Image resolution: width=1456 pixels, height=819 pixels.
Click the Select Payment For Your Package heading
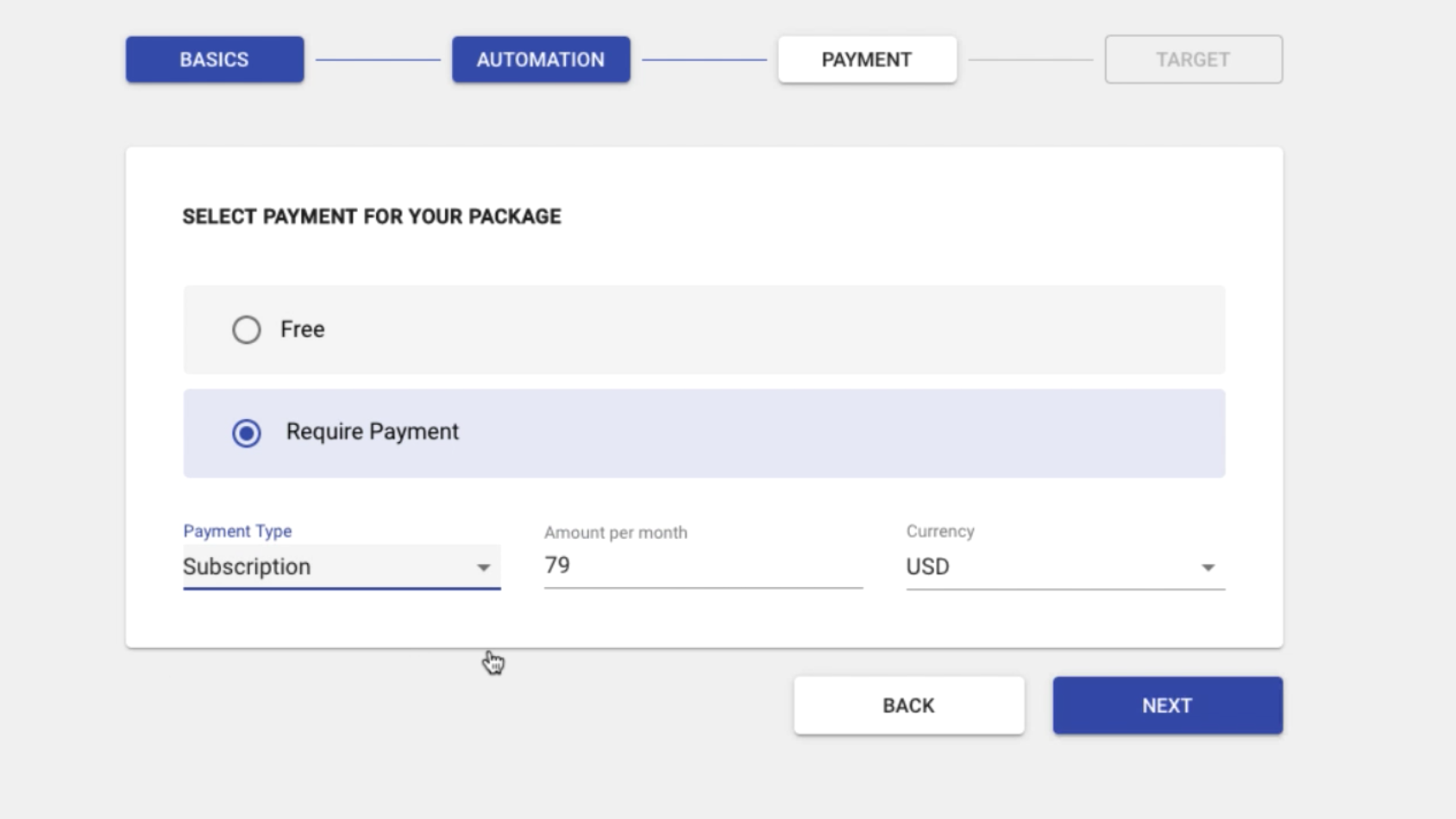point(372,216)
